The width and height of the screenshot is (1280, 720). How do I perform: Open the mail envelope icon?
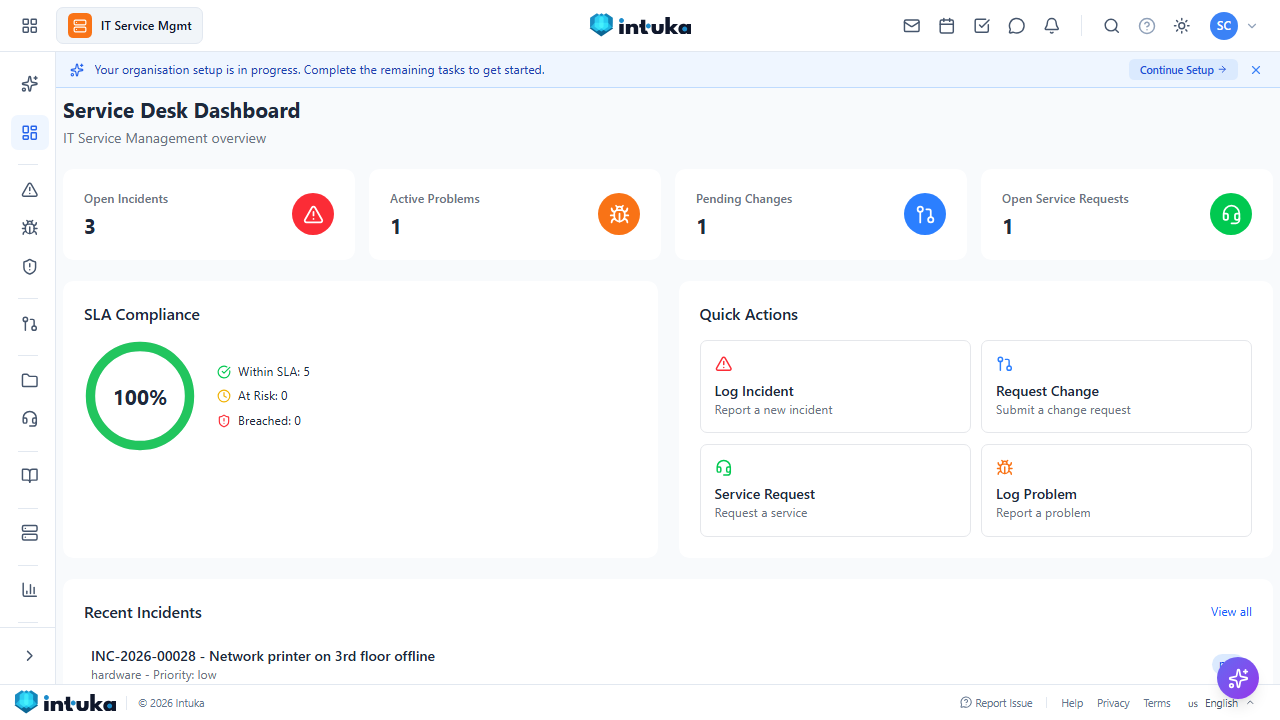point(912,26)
